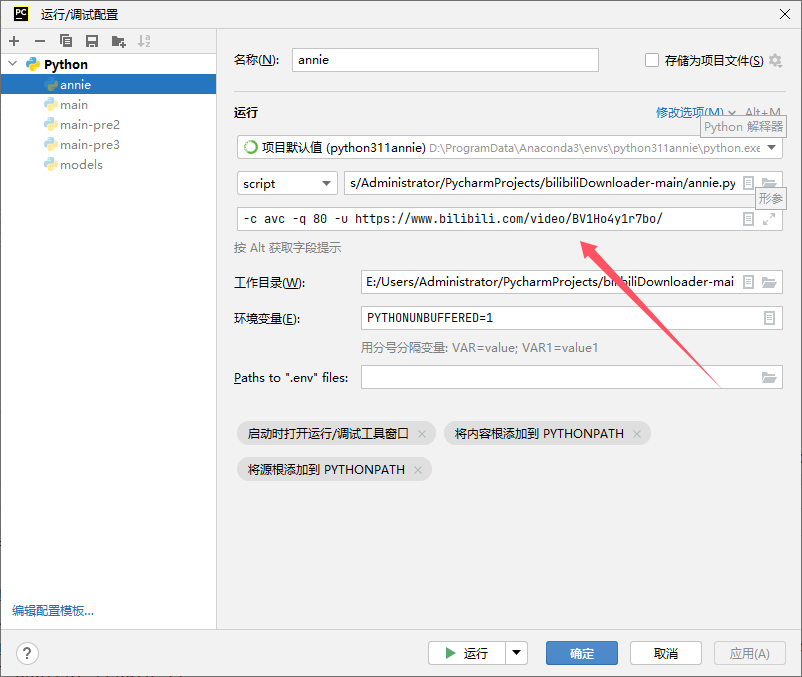The image size is (802, 677).
Task: Collapse the Python configurations tree node
Action: point(12,65)
